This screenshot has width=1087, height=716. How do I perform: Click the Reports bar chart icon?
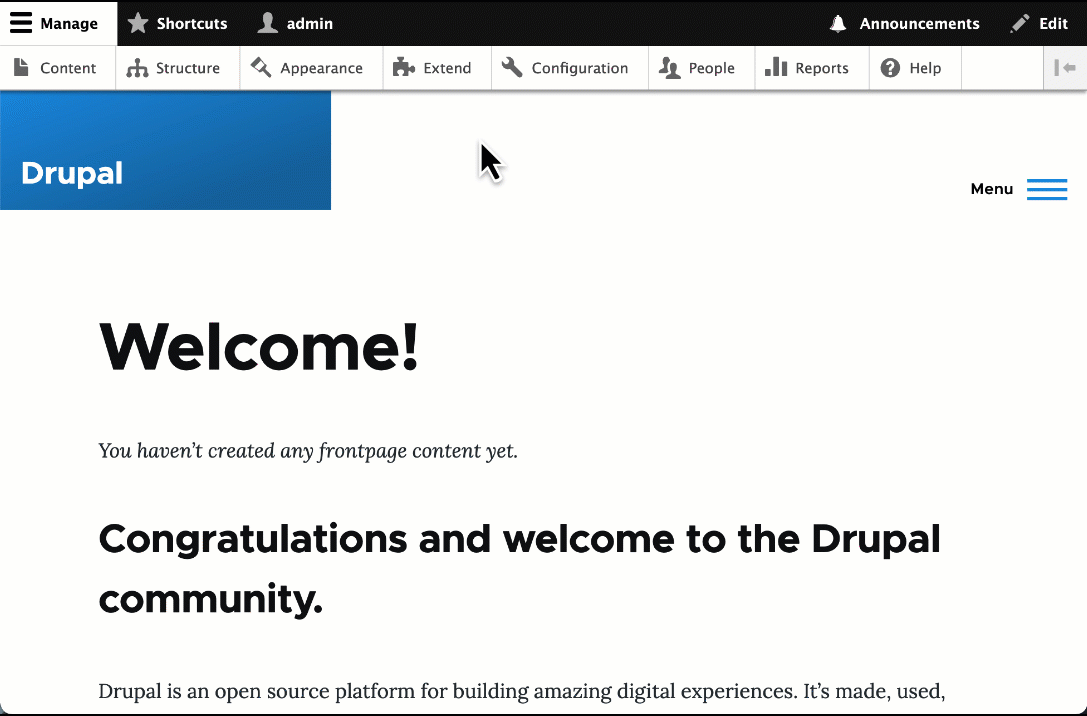click(x=776, y=67)
